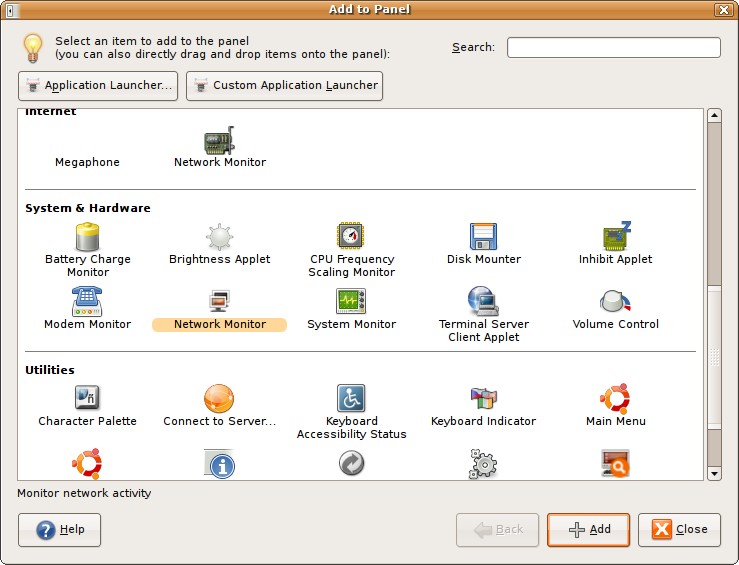Select the Connect to Server icon

pyautogui.click(x=219, y=399)
